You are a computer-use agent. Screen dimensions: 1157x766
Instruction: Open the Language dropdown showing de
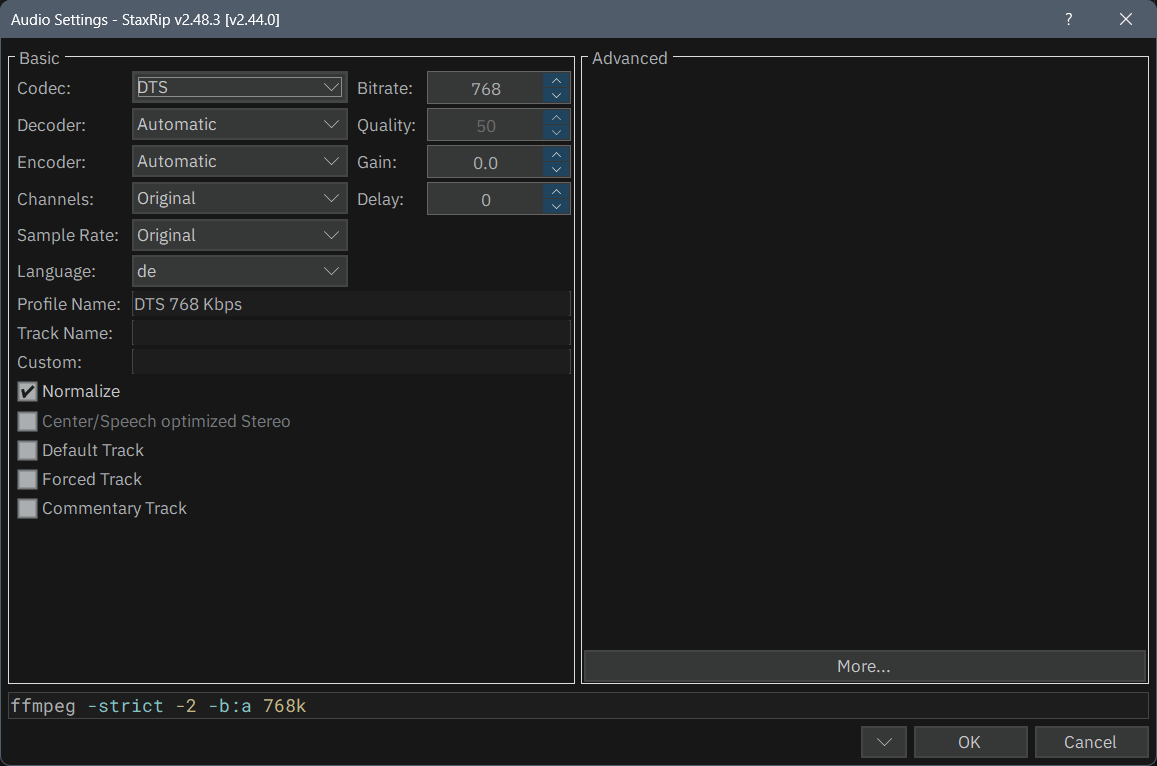tap(240, 271)
